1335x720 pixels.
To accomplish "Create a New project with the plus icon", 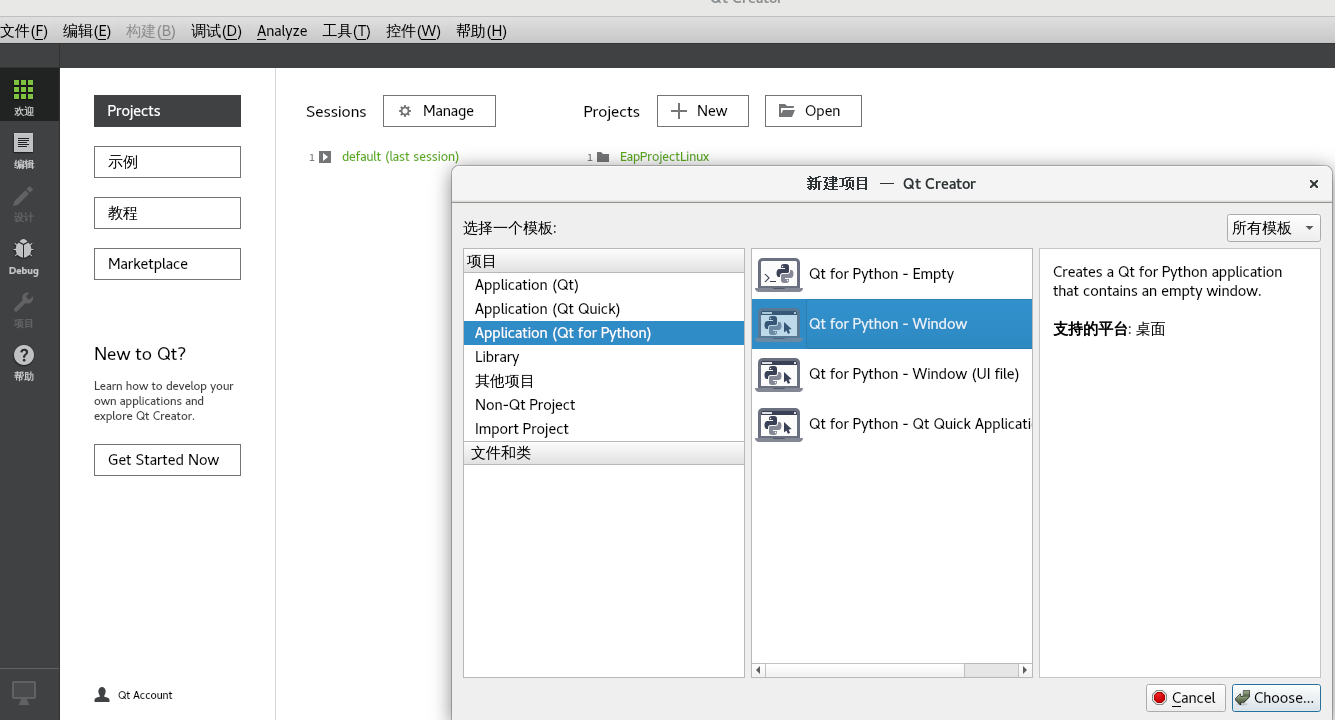I will (x=702, y=111).
